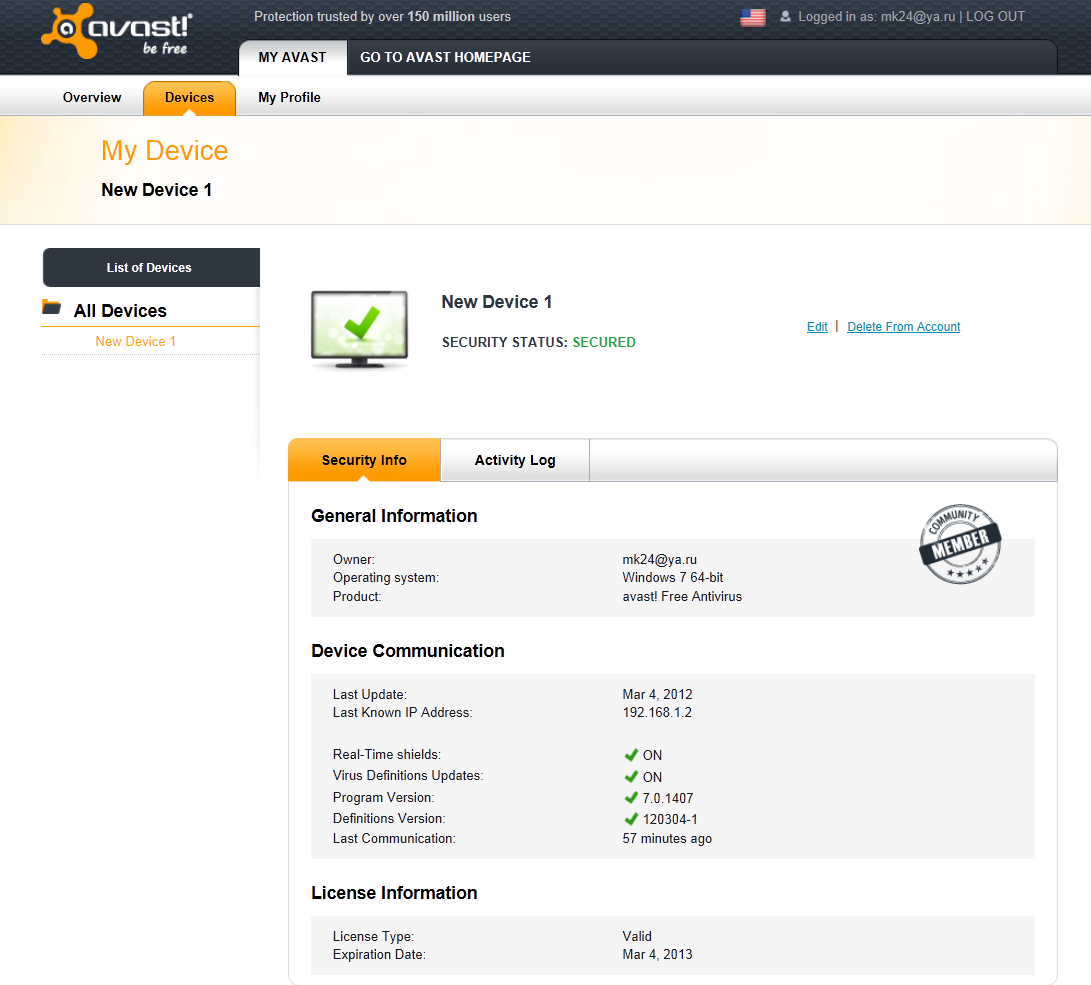Click Last Communication value 57 minutes ago

pyautogui.click(x=667, y=838)
